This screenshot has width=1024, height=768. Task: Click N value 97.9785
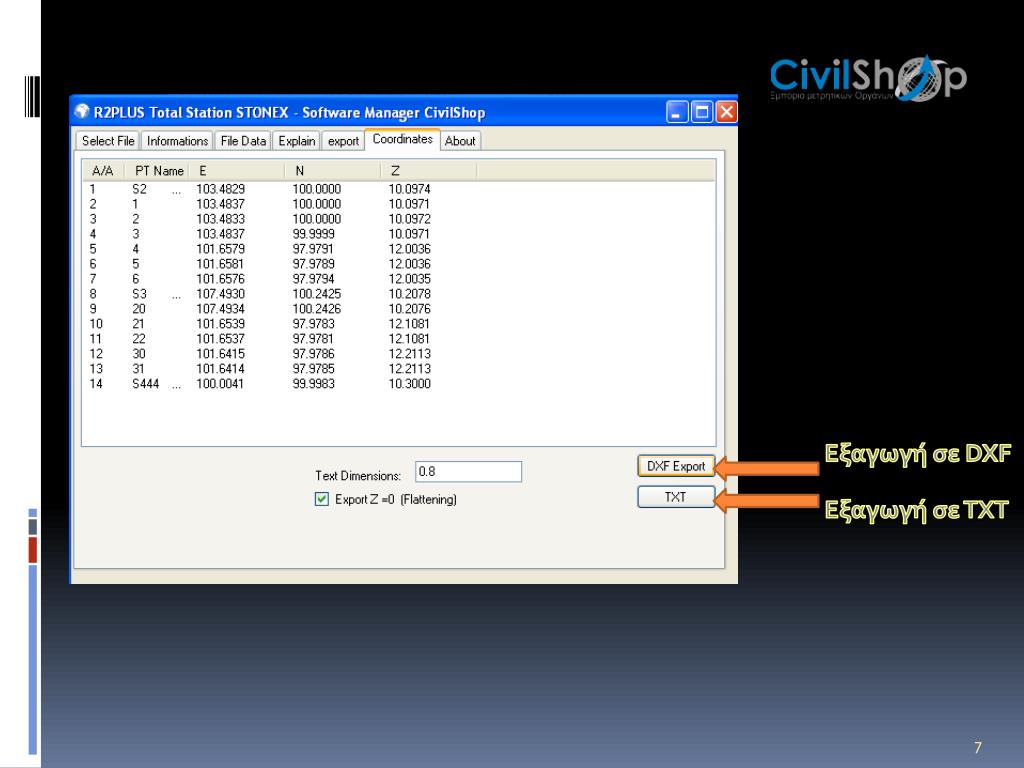coord(313,370)
